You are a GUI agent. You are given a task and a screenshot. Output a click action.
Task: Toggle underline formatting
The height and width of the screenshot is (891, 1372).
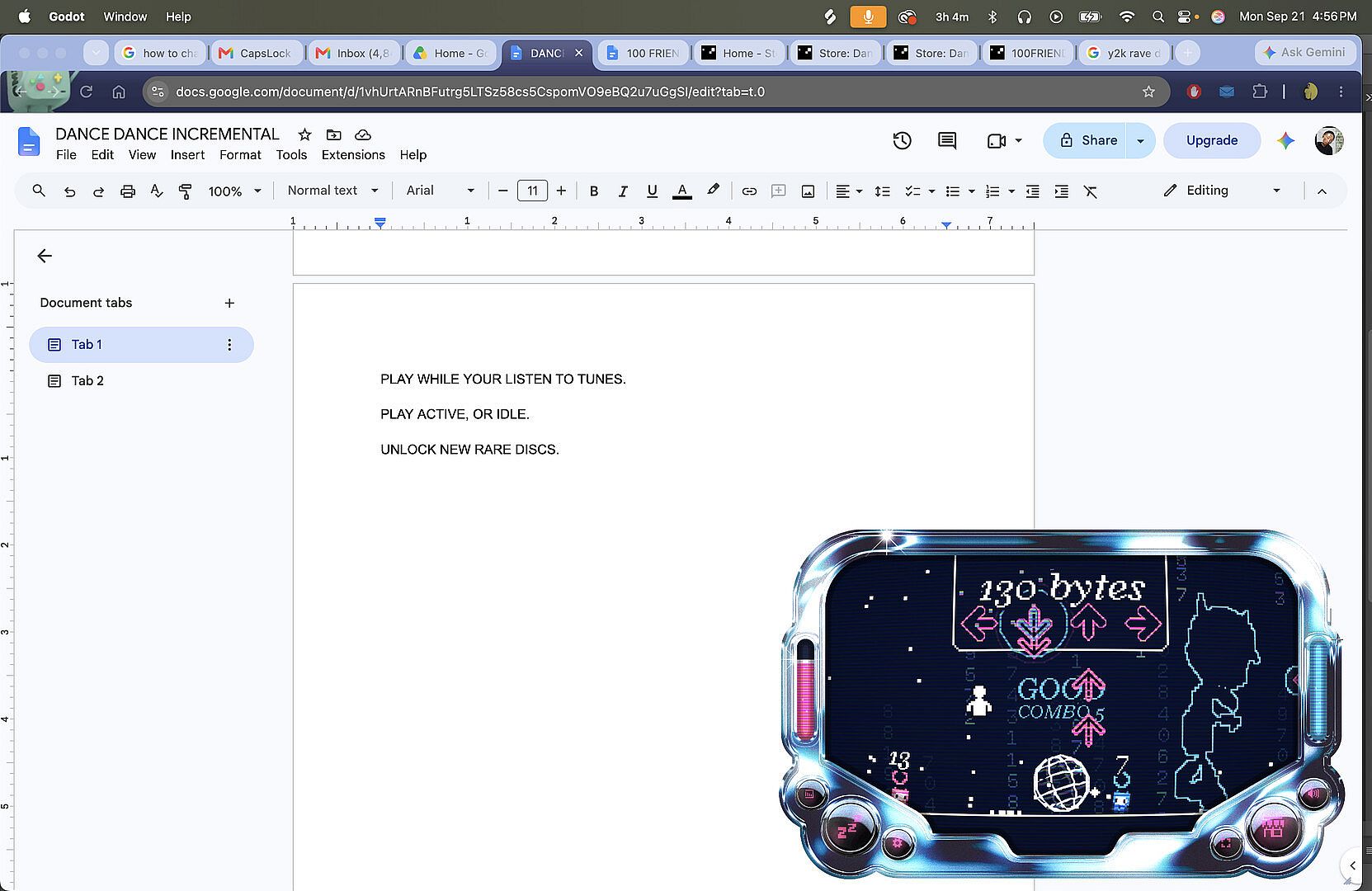(x=652, y=191)
